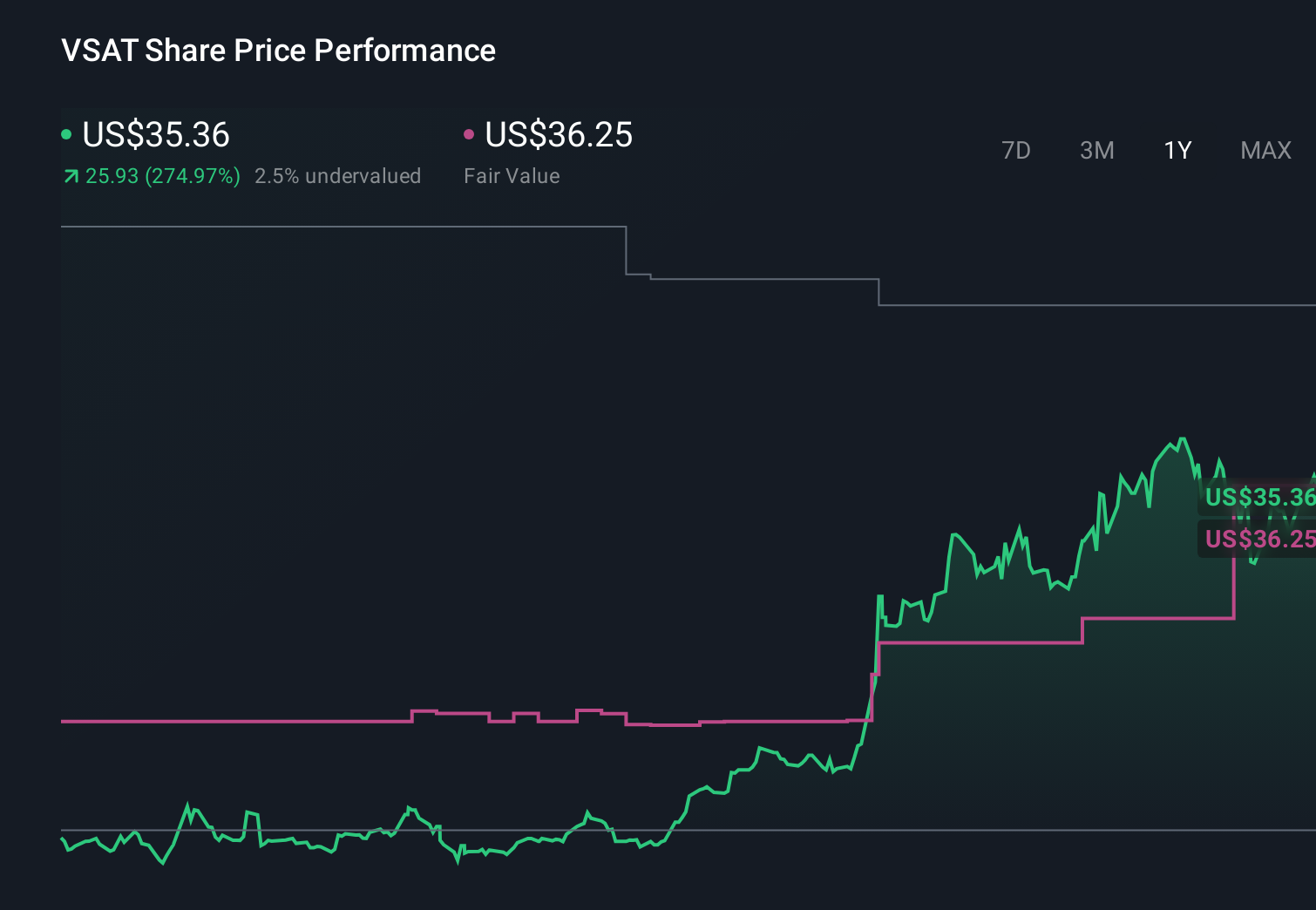Click the highest peak of the green price line
The width and height of the screenshot is (1316, 910).
pos(1182,439)
